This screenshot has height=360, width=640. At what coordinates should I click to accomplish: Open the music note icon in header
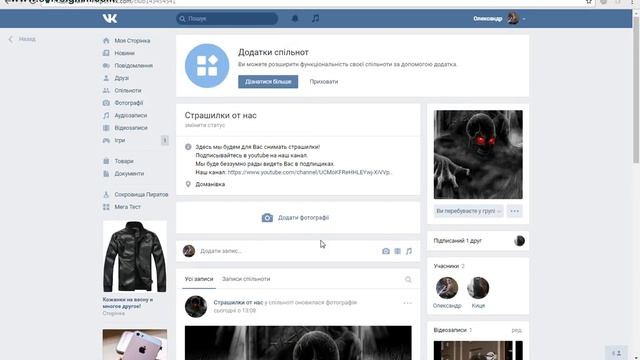(316, 18)
